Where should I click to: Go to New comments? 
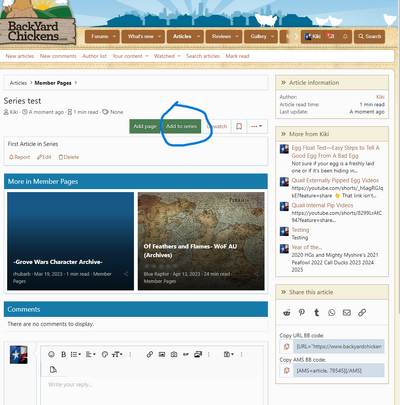58,56
